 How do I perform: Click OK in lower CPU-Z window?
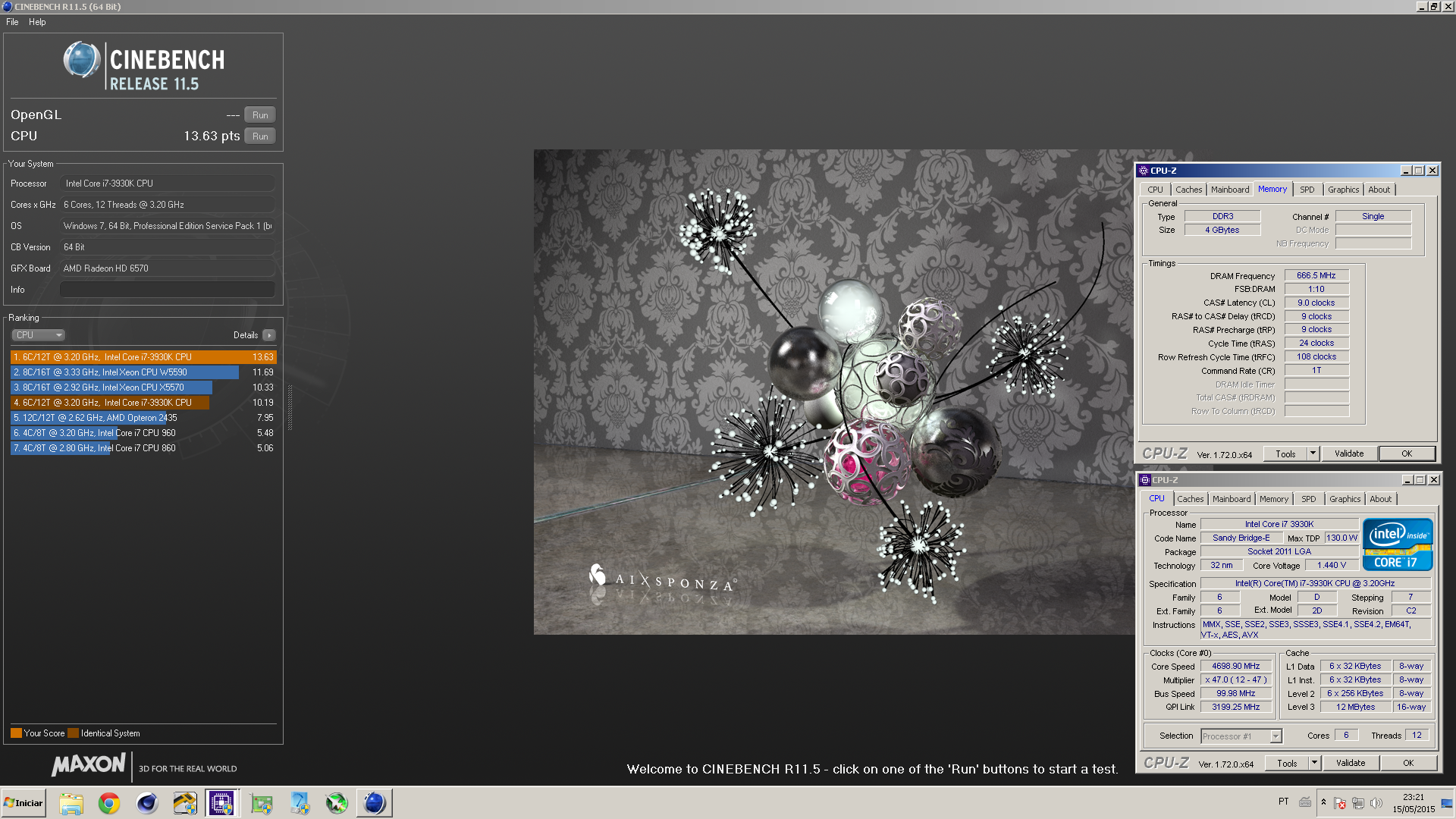[x=1408, y=763]
